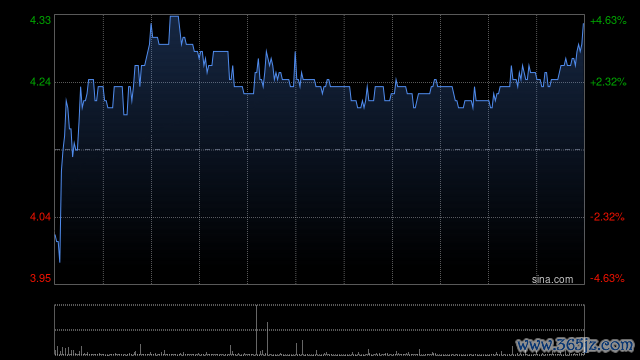Click the +4.63% percentage label
The height and width of the screenshot is (360, 640).
(608, 20)
